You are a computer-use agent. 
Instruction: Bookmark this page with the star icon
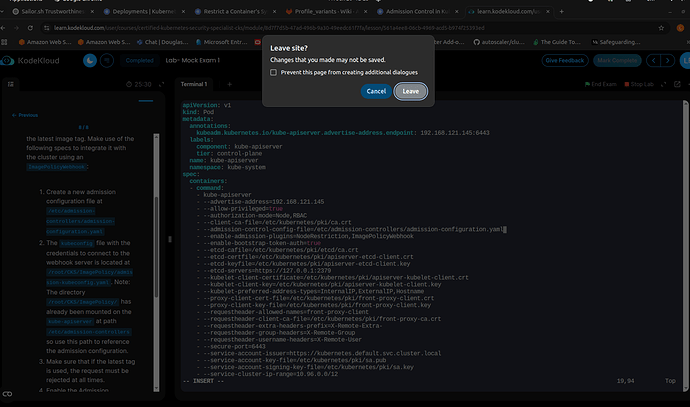(661, 28)
